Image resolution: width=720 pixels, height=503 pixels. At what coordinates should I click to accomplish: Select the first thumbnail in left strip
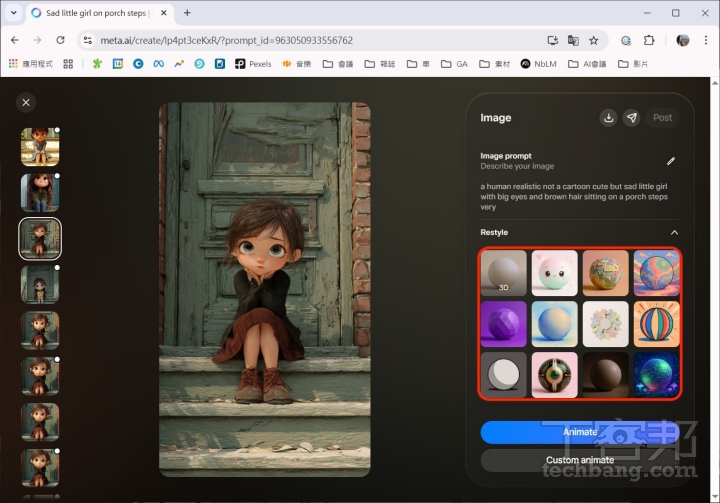[40, 147]
